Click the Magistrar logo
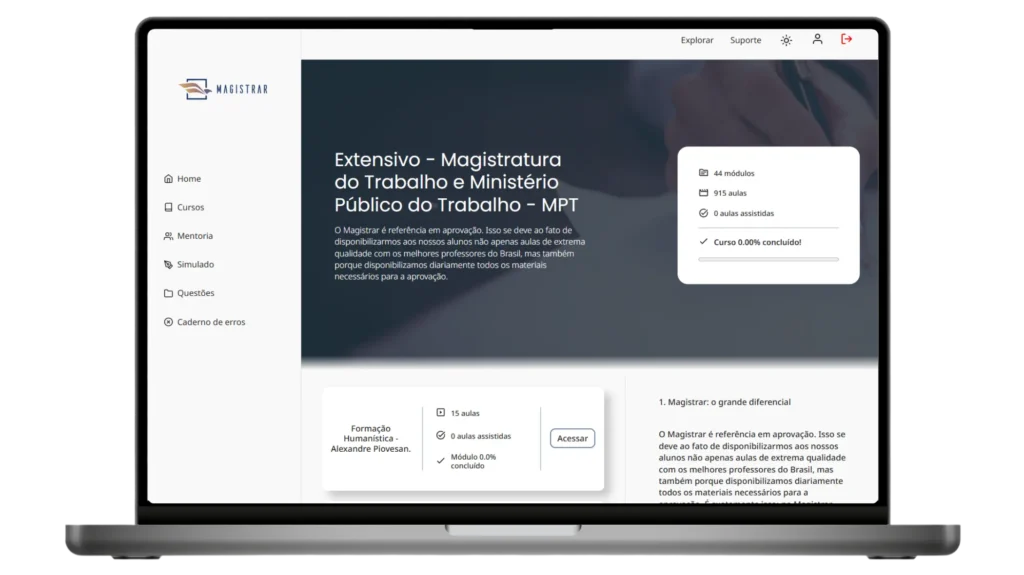Image resolution: width=1024 pixels, height=575 pixels. click(x=223, y=89)
